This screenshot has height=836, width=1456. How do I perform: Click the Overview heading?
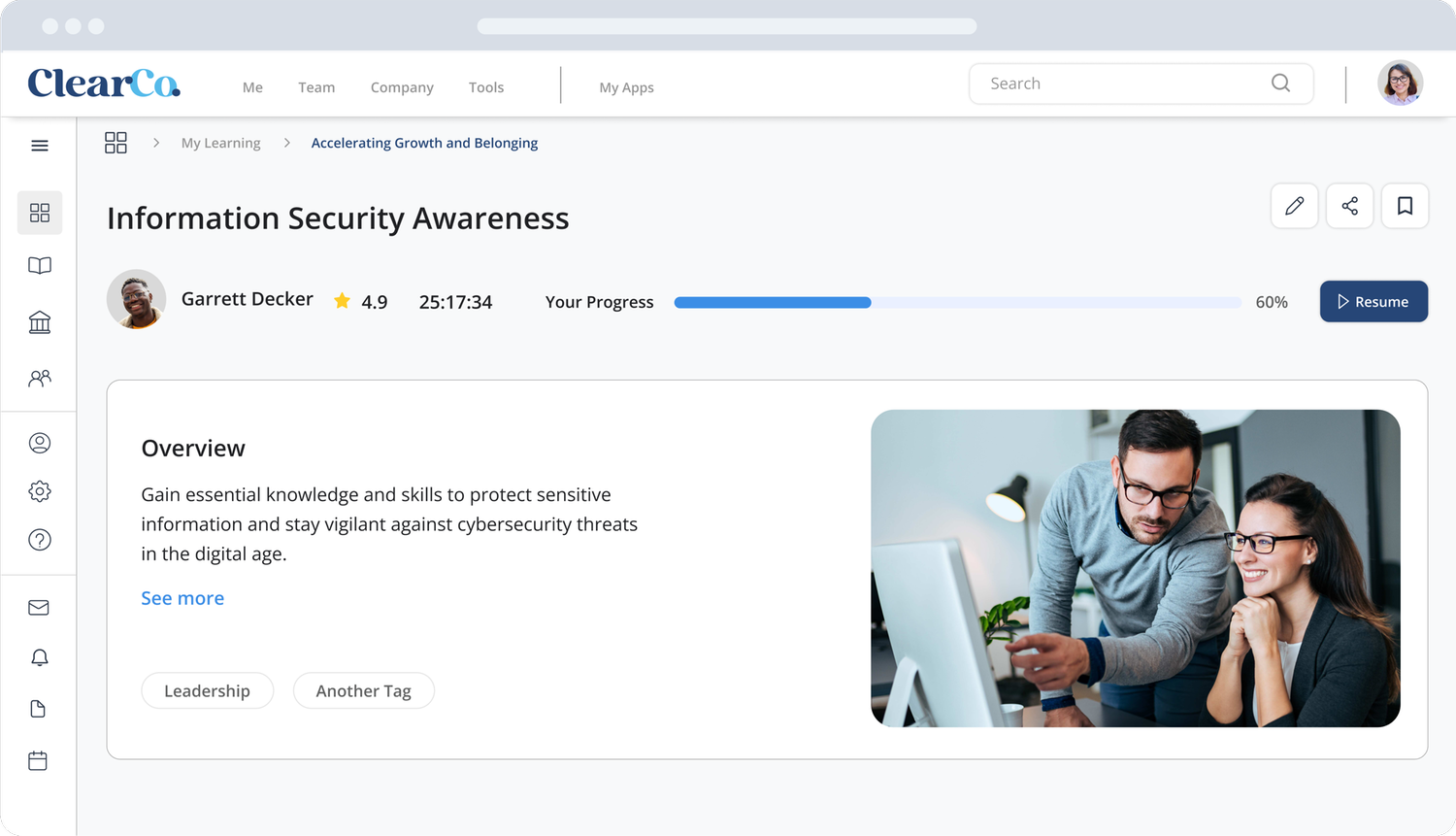coord(193,448)
